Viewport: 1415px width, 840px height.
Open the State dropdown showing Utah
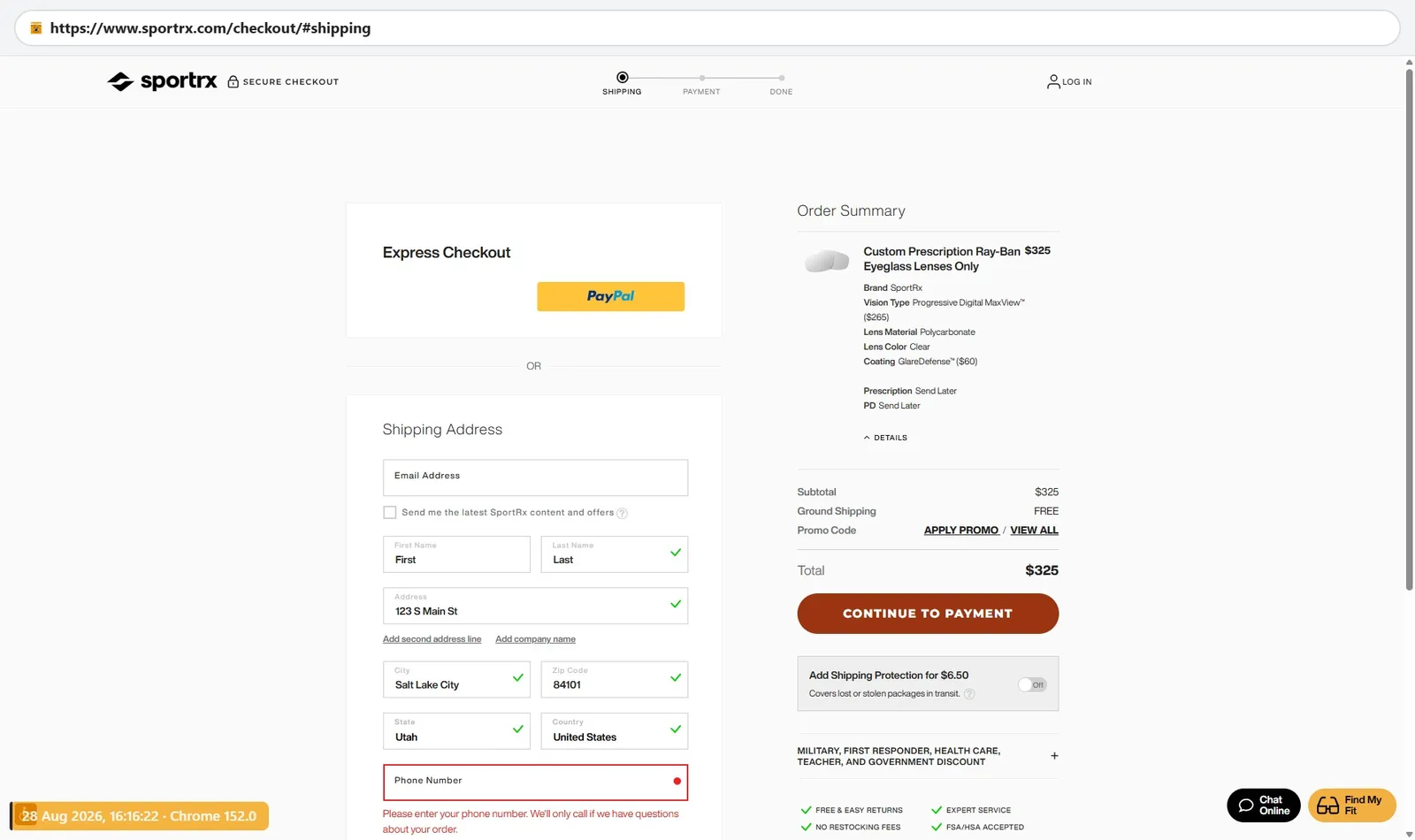pyautogui.click(x=456, y=731)
